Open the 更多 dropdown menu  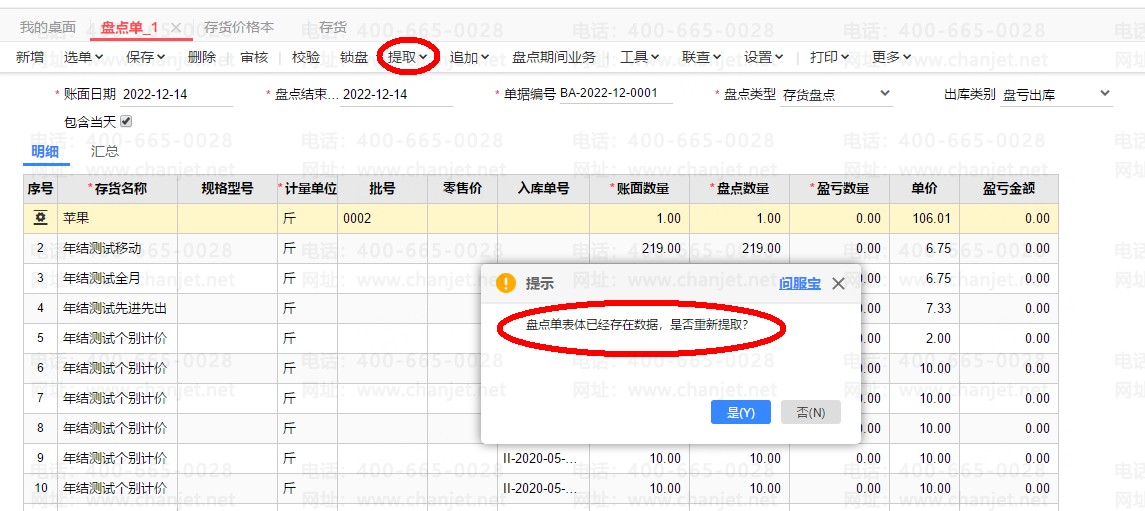tap(892, 57)
